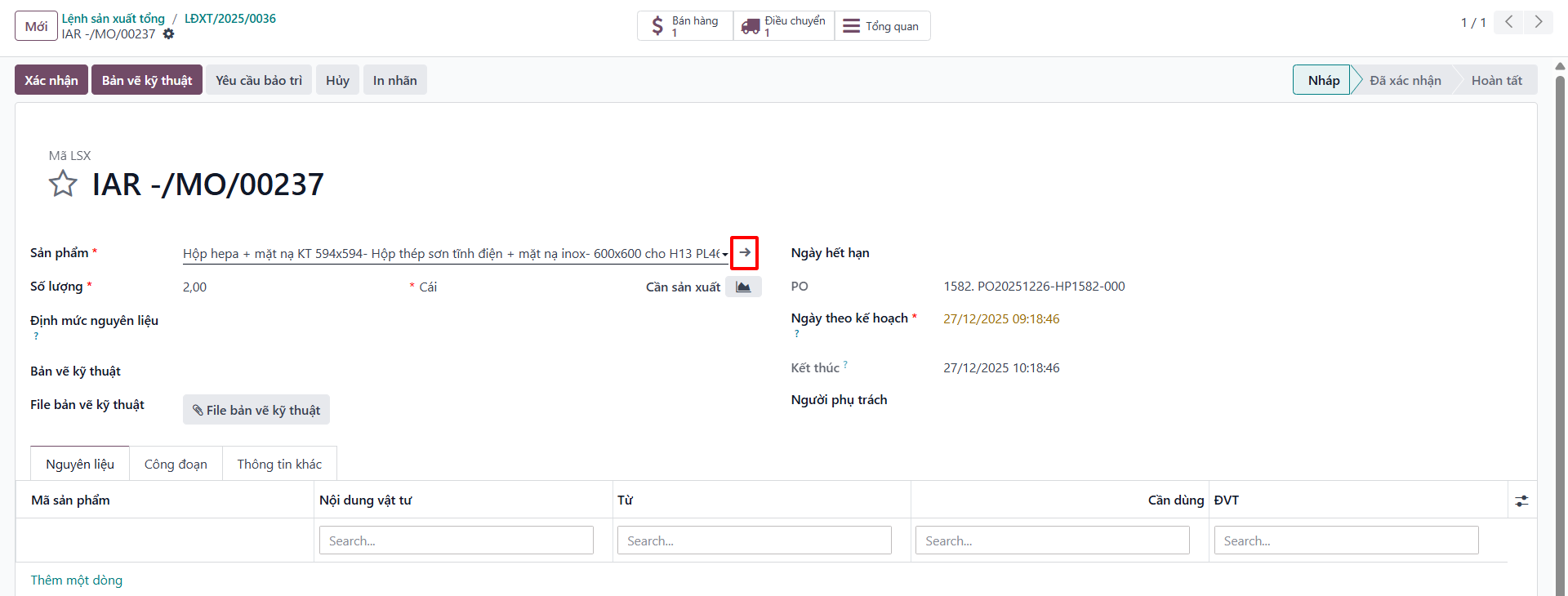This screenshot has width=1568, height=596.
Task: Select the Nháp status stage
Action: pos(1323,80)
